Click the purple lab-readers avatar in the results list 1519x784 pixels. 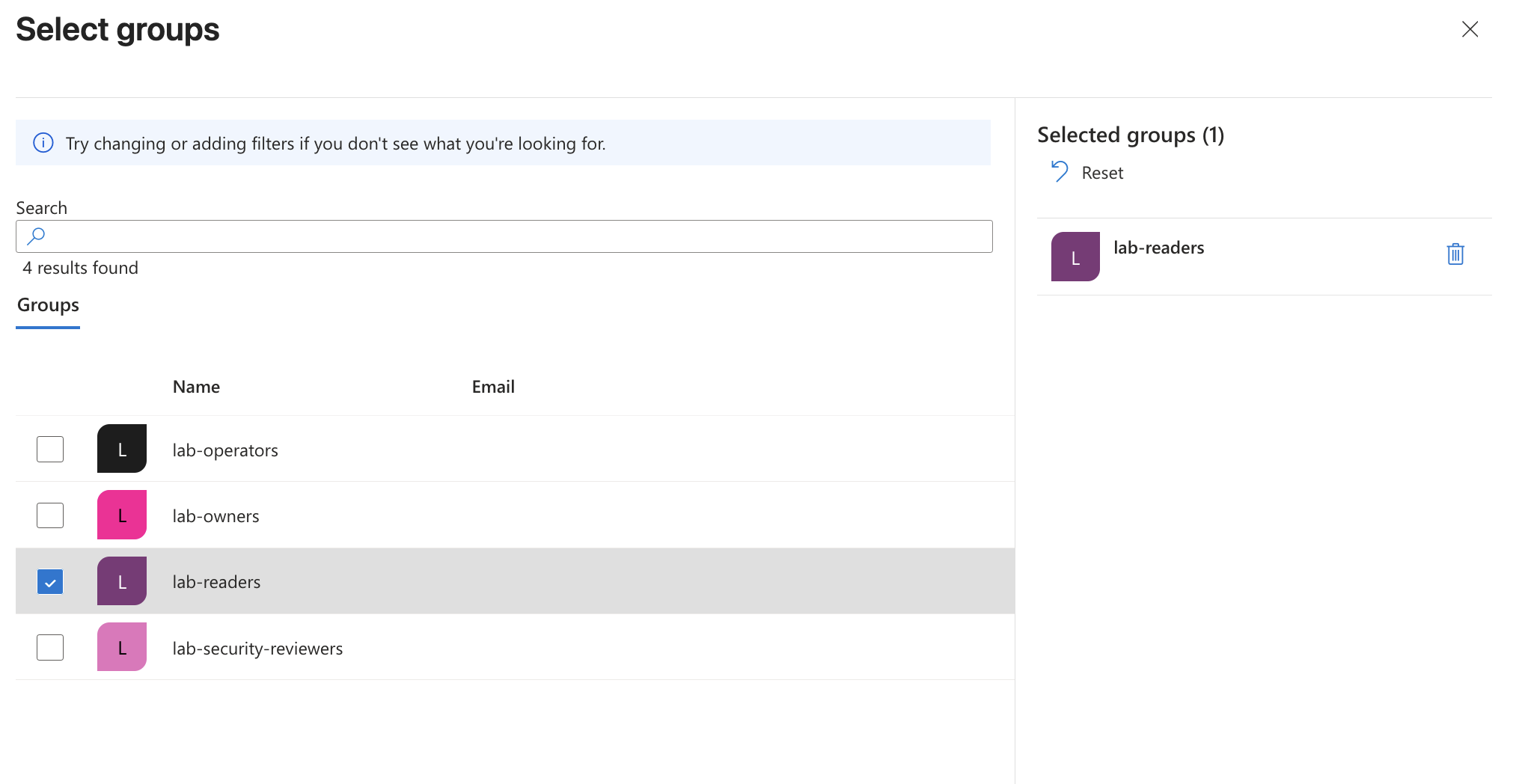click(x=122, y=581)
